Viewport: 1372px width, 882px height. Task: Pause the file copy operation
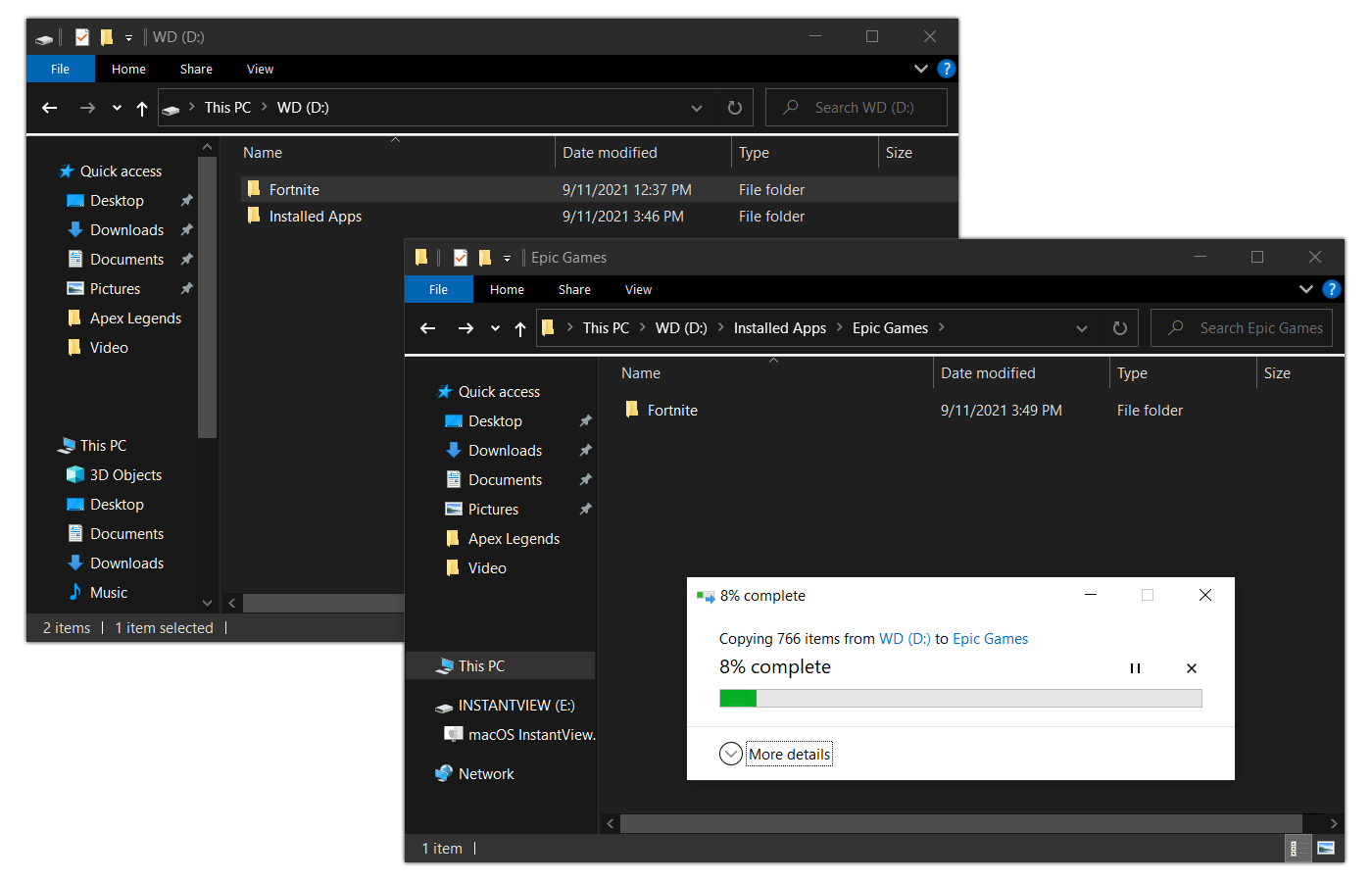pyautogui.click(x=1135, y=667)
